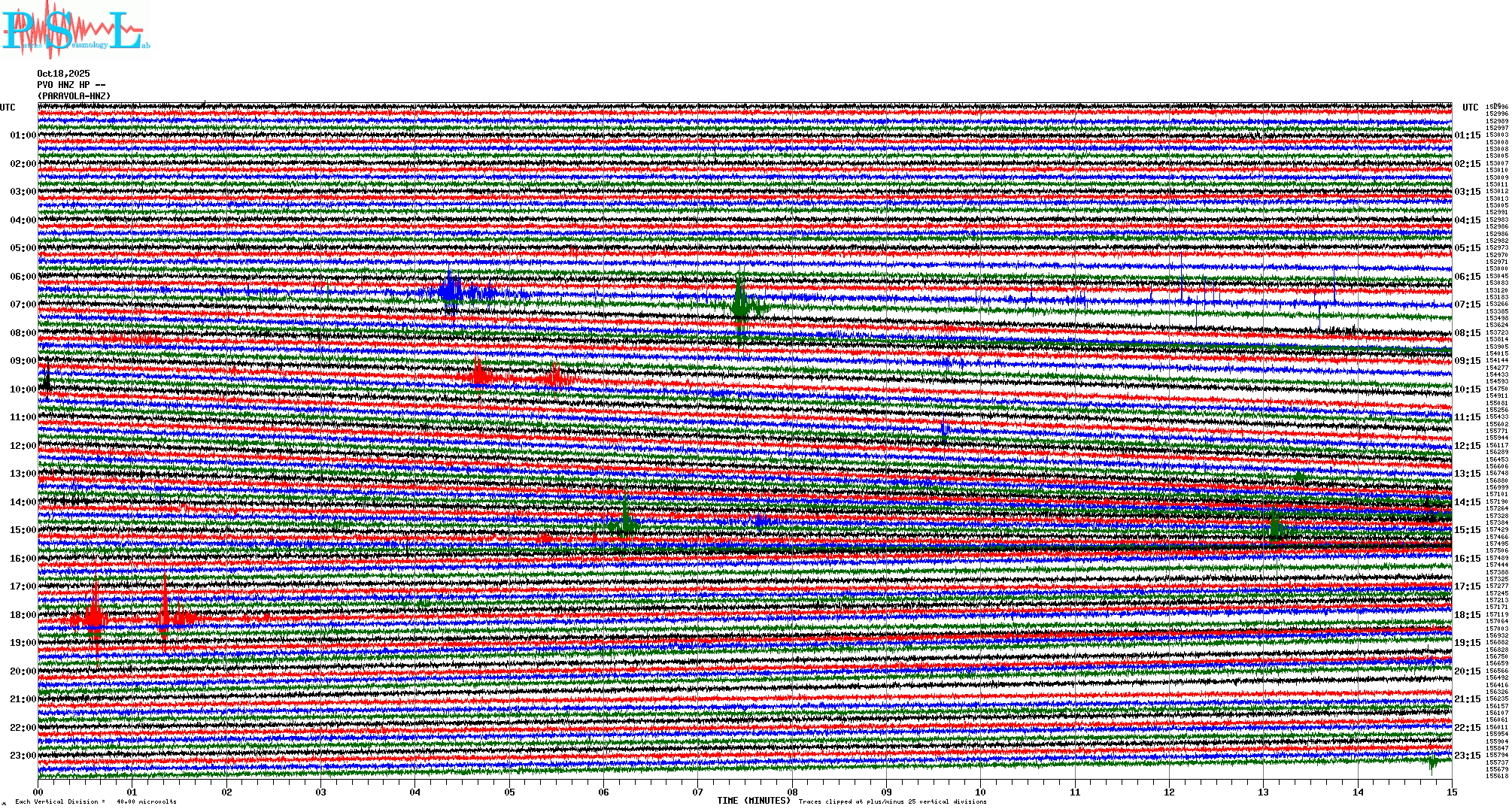Click the UTC label at top right
Viewport: 1512px width, 812px height.
pyautogui.click(x=1470, y=108)
